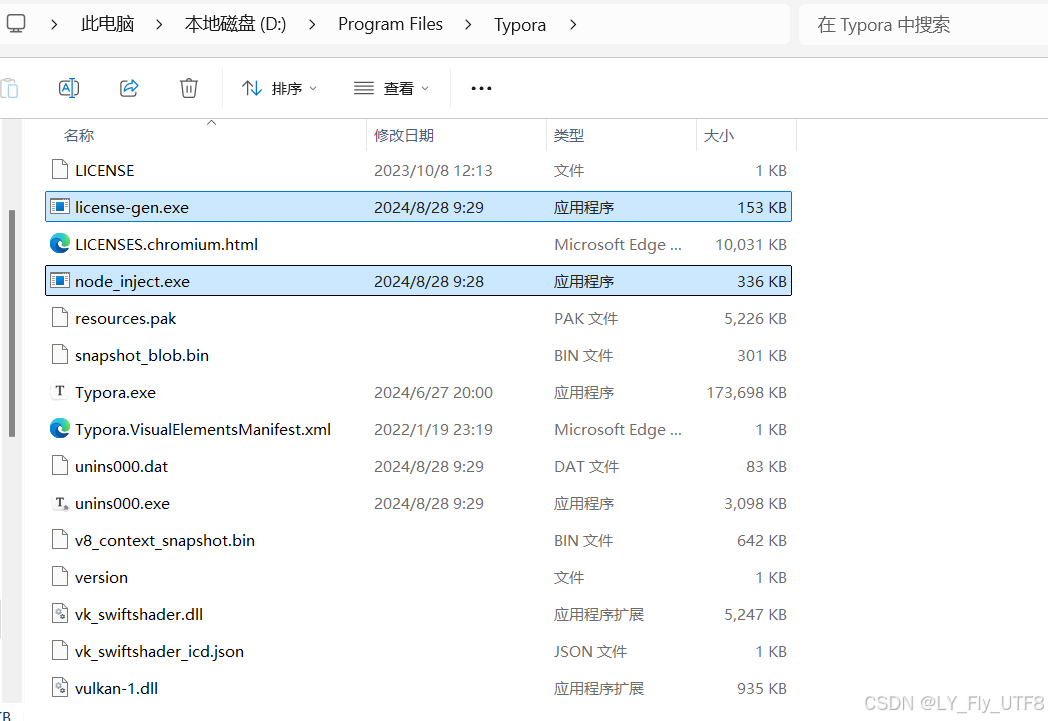Click JSON 文件 type cell
1048x721 pixels.
click(x=590, y=652)
